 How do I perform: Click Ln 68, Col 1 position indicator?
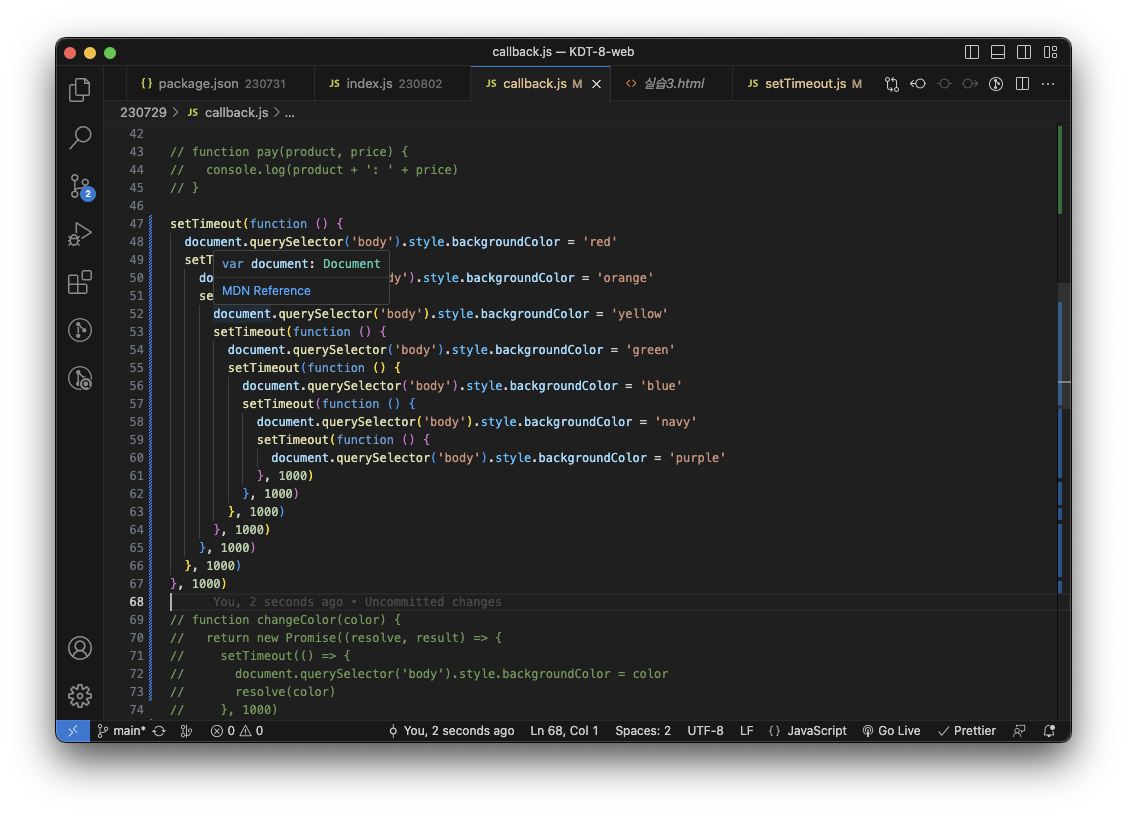(564, 730)
